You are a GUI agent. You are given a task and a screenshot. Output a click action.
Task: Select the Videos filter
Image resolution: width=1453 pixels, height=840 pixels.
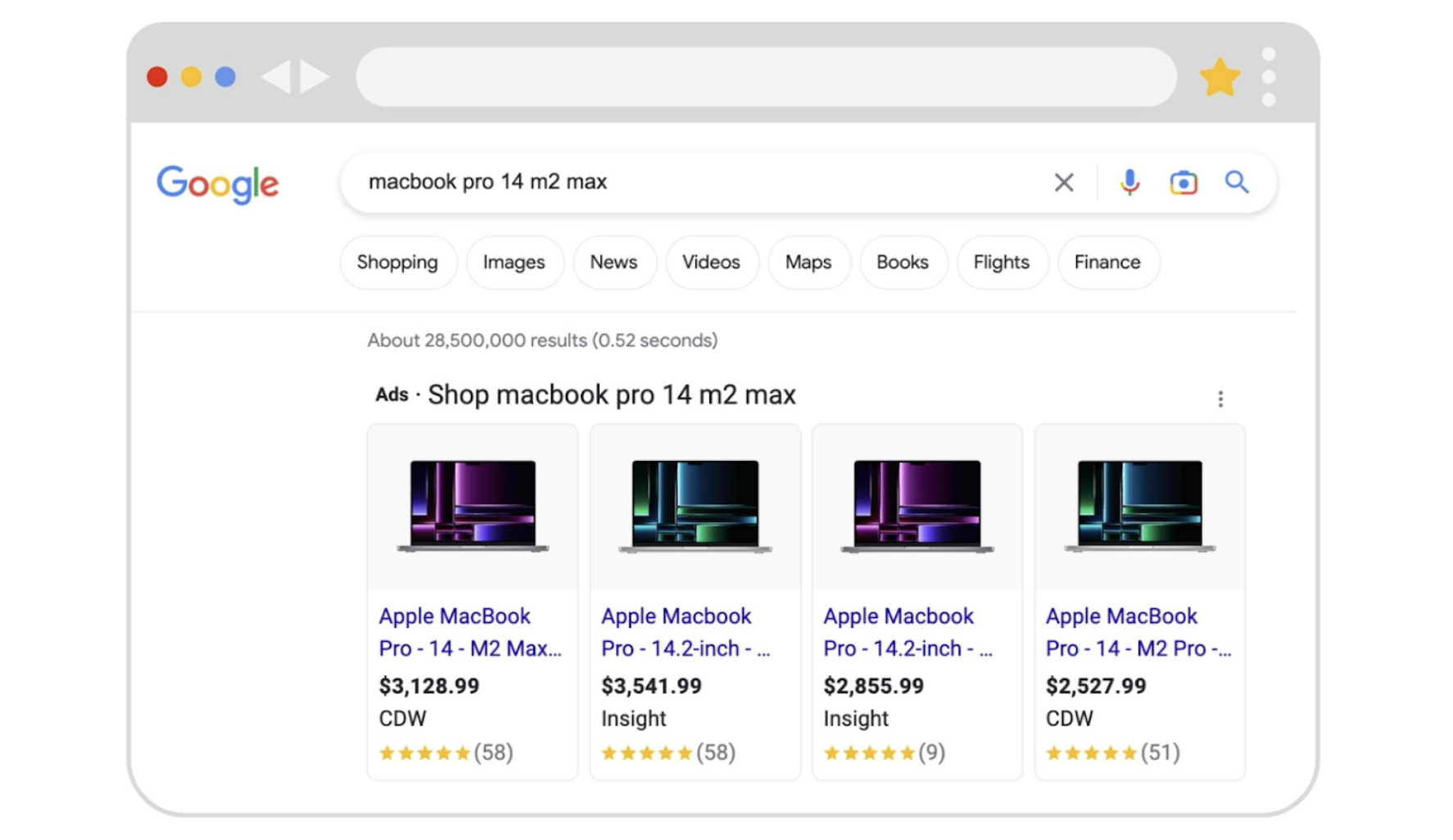pos(712,262)
